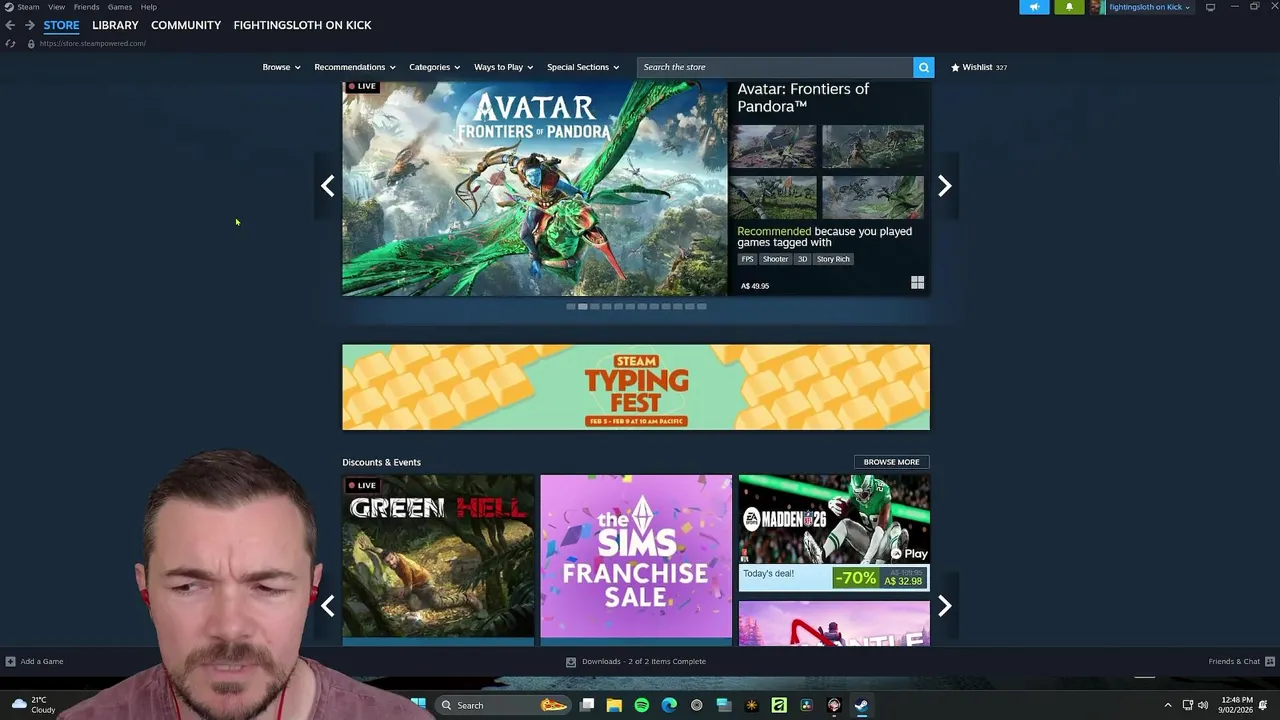Open the Steam Typing Fest banner
The width and height of the screenshot is (1280, 720).
[x=636, y=387]
